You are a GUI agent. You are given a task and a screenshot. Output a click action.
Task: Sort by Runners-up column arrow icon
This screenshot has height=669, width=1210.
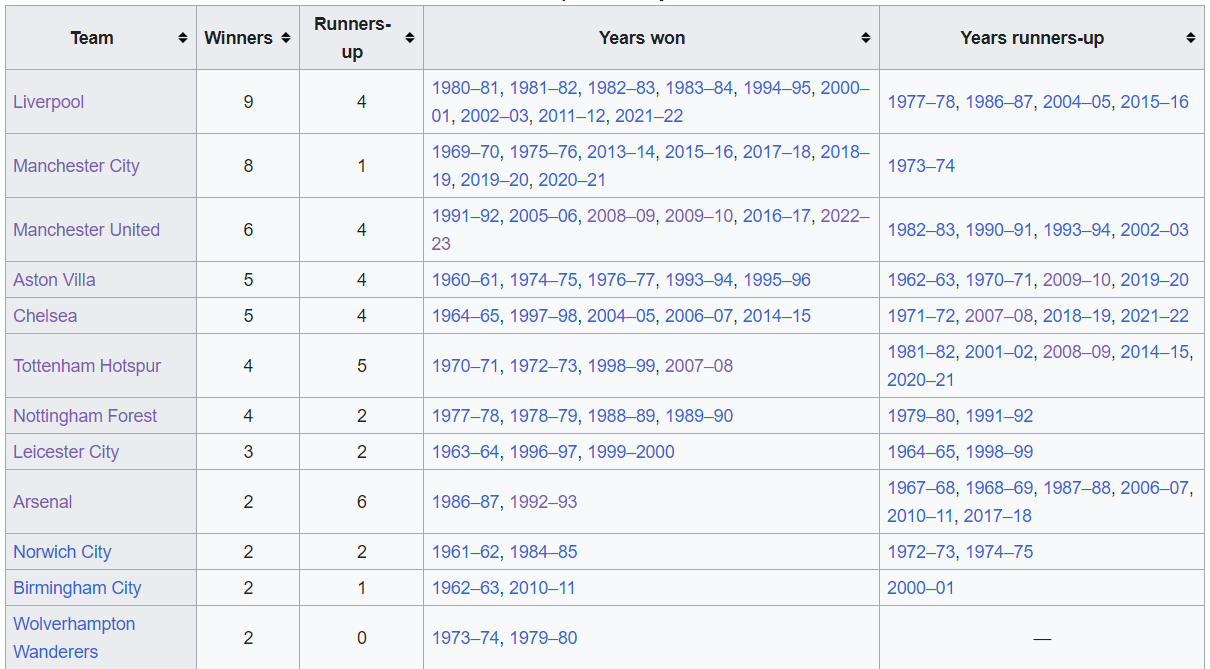(x=409, y=38)
